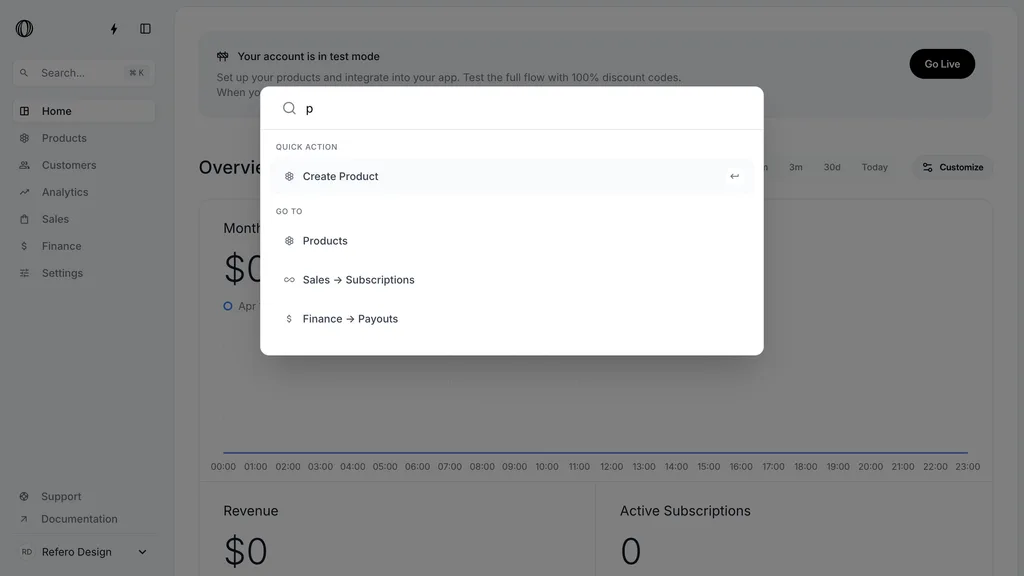Select the Today time range
This screenshot has width=1024, height=576.
point(874,167)
